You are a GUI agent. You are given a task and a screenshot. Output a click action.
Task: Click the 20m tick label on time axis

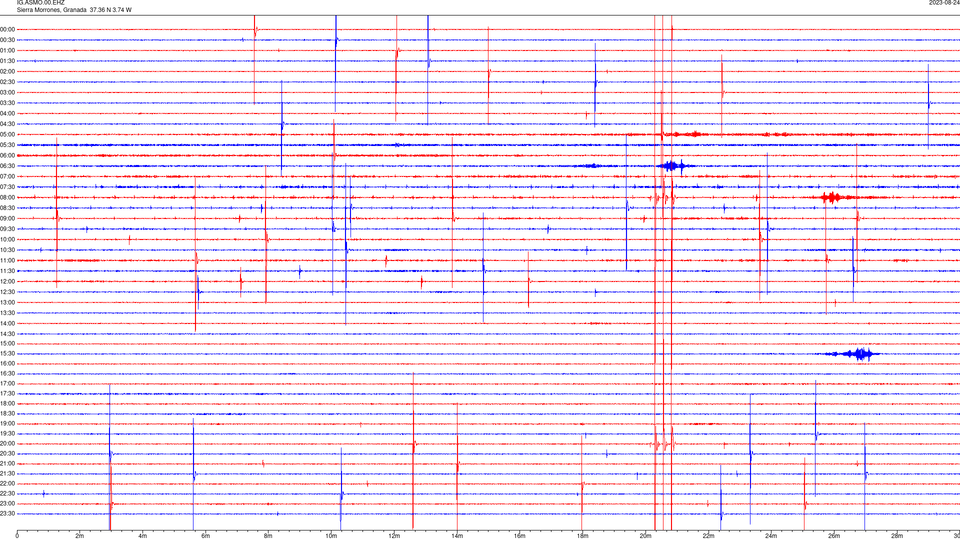coord(645,536)
